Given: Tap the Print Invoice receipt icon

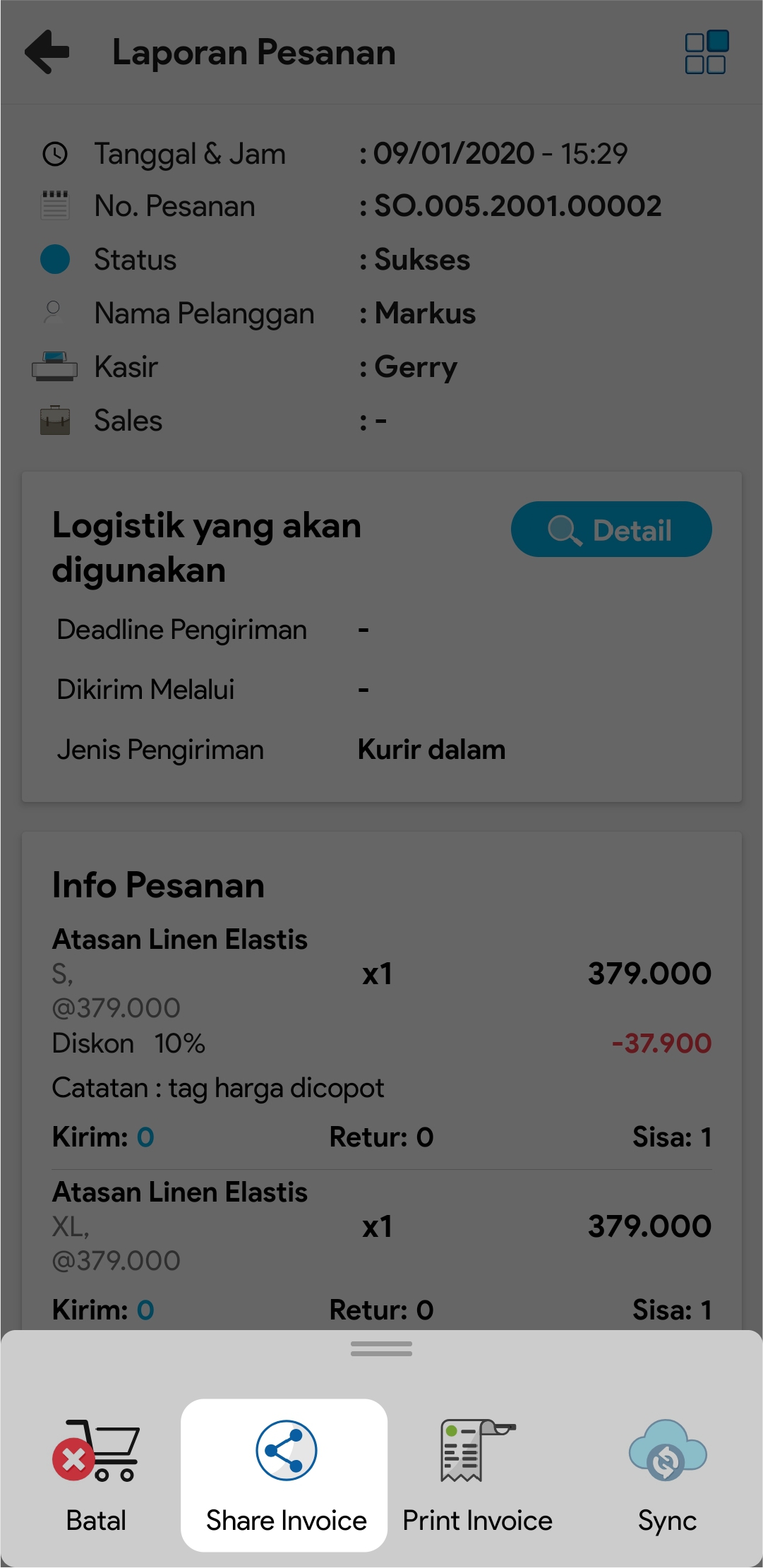Looking at the screenshot, I should (x=476, y=1450).
